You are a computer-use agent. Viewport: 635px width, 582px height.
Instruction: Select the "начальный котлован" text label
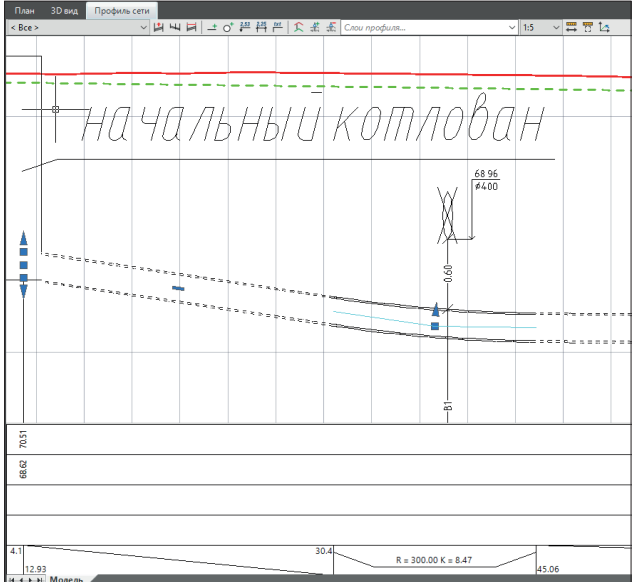(312, 124)
